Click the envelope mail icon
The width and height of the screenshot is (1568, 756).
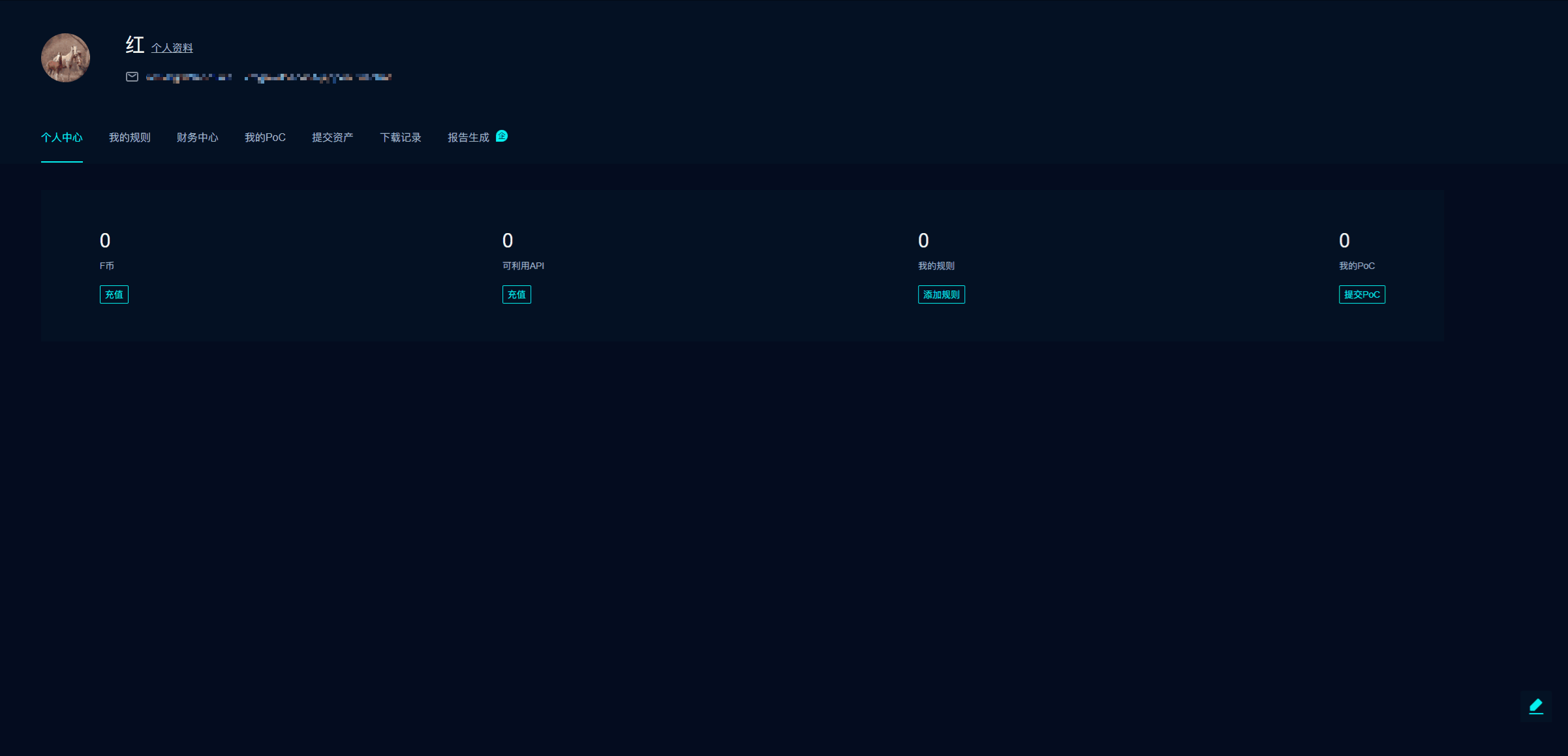[132, 77]
